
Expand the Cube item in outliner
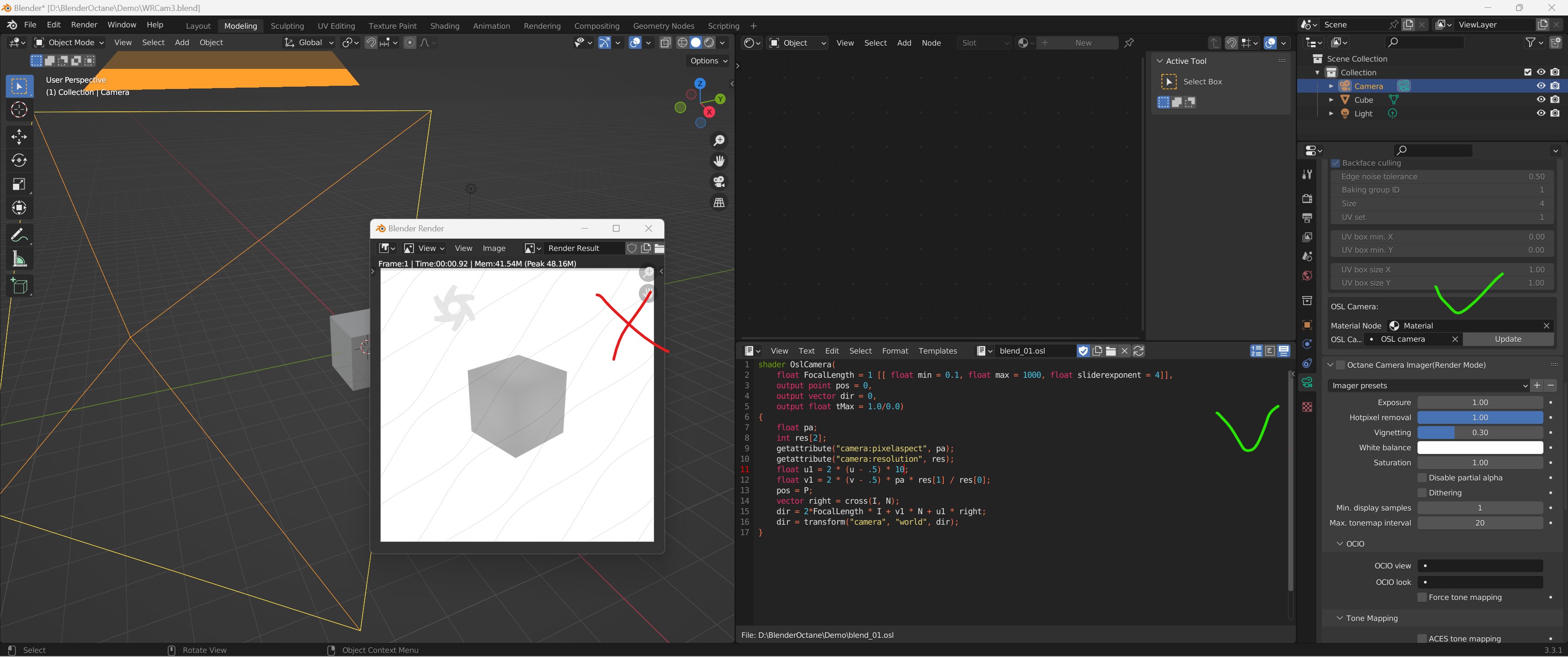pos(1331,99)
